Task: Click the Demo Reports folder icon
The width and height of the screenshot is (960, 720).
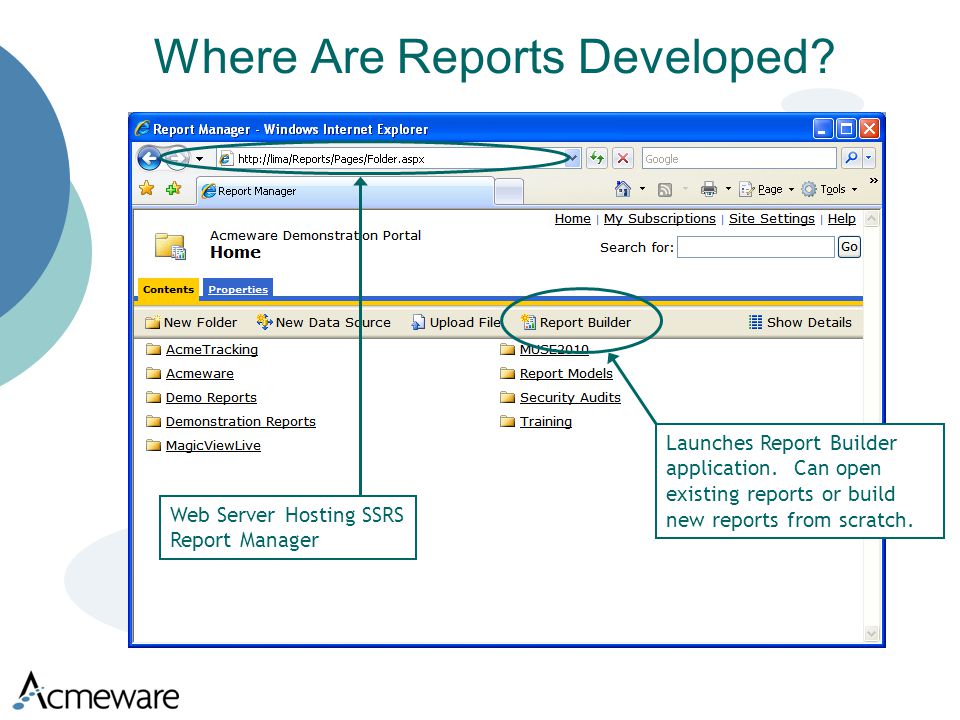Action: point(153,397)
